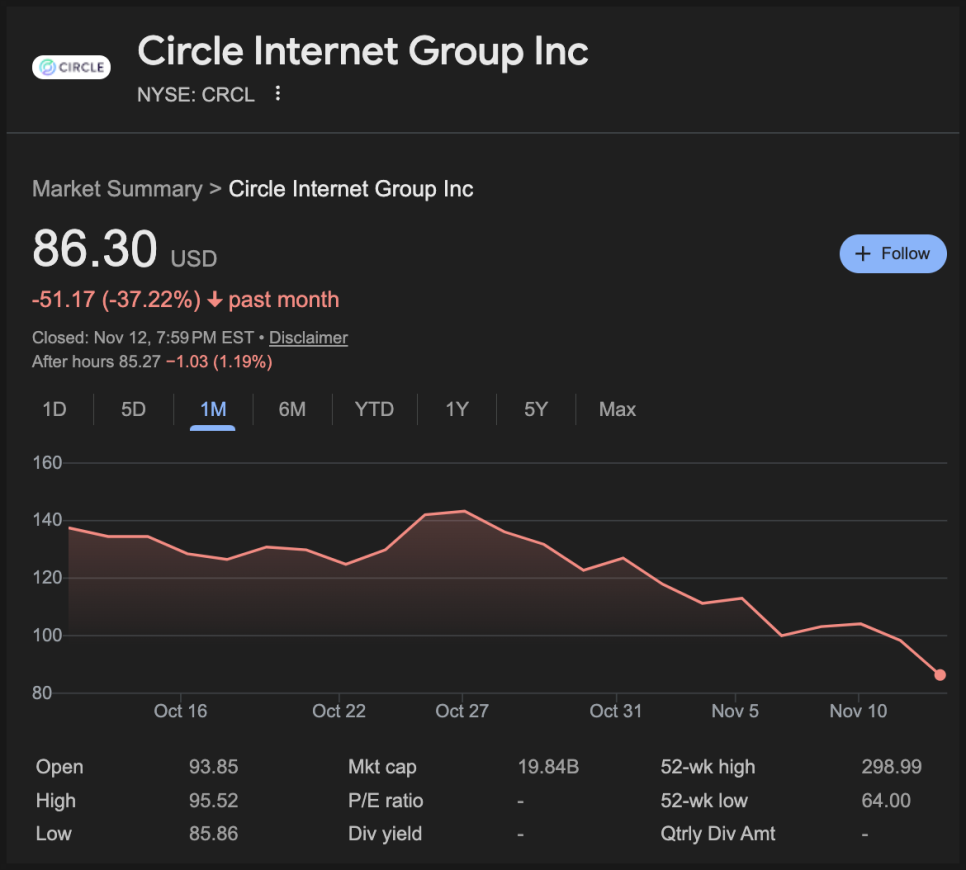Switch chart to 1Y range

pos(457,409)
